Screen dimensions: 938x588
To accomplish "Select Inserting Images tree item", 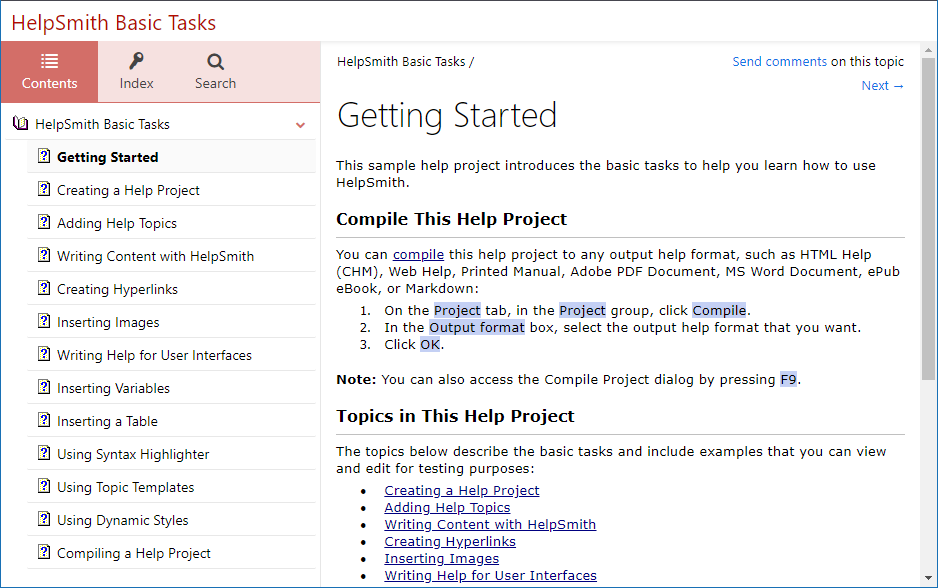I will [171, 322].
